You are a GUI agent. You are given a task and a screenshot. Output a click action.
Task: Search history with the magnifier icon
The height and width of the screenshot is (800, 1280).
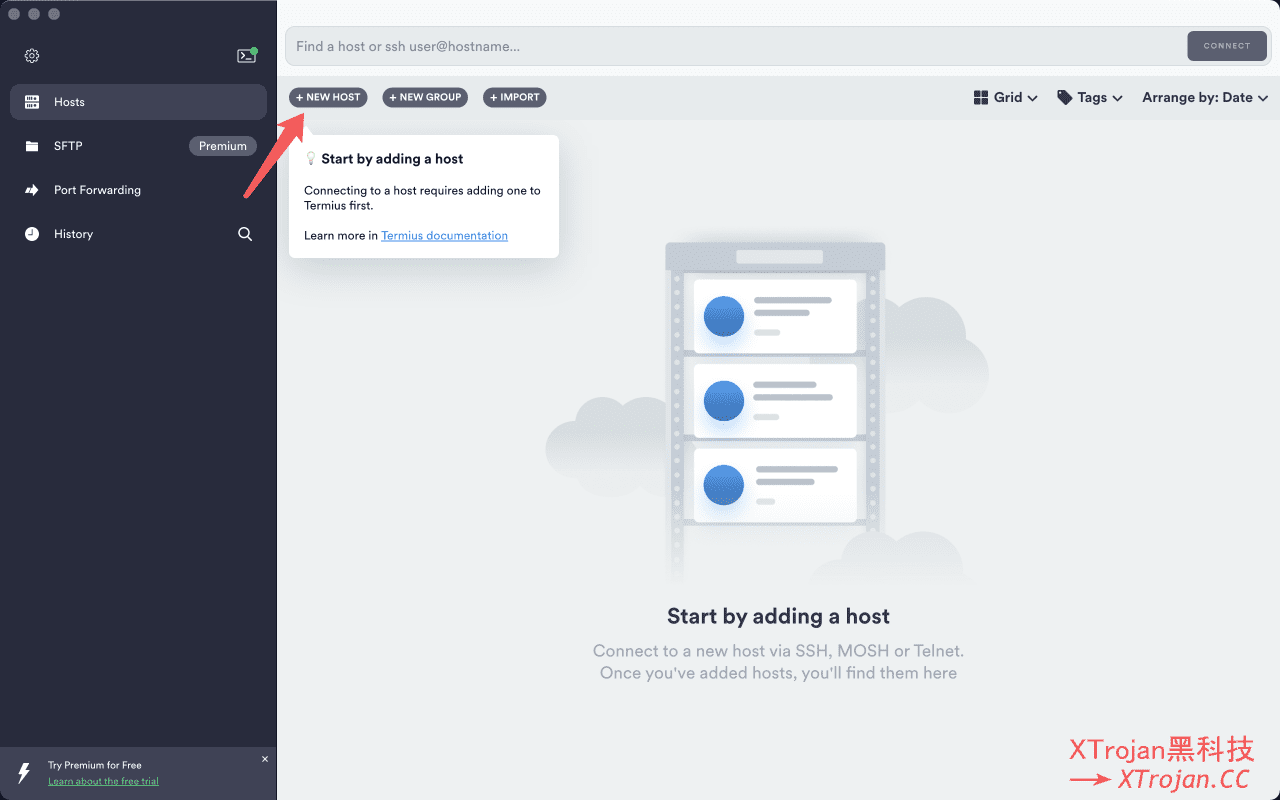click(x=245, y=234)
